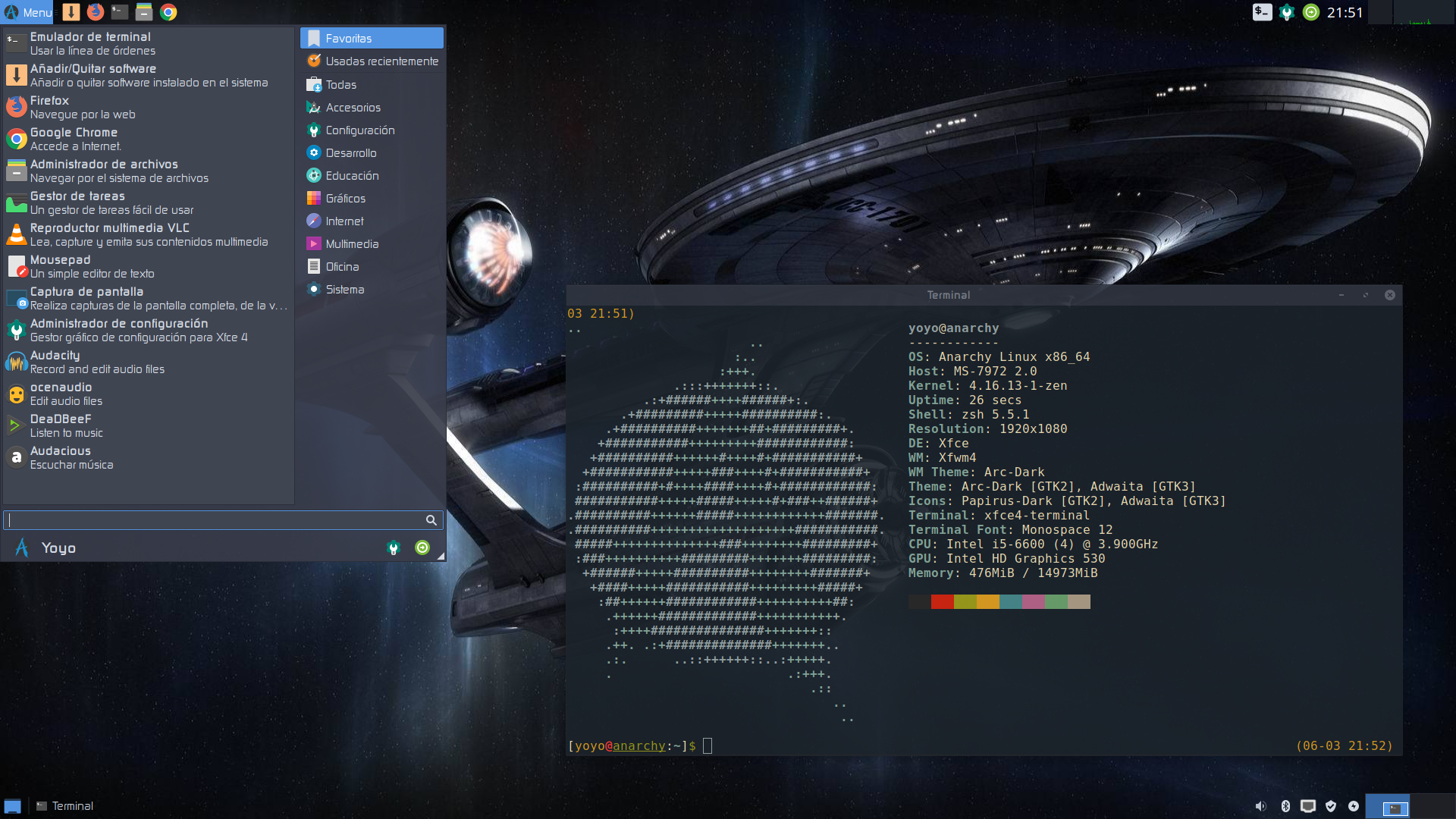Select Terminal button in bottom taskbar
The image size is (1456, 819).
coord(65,806)
